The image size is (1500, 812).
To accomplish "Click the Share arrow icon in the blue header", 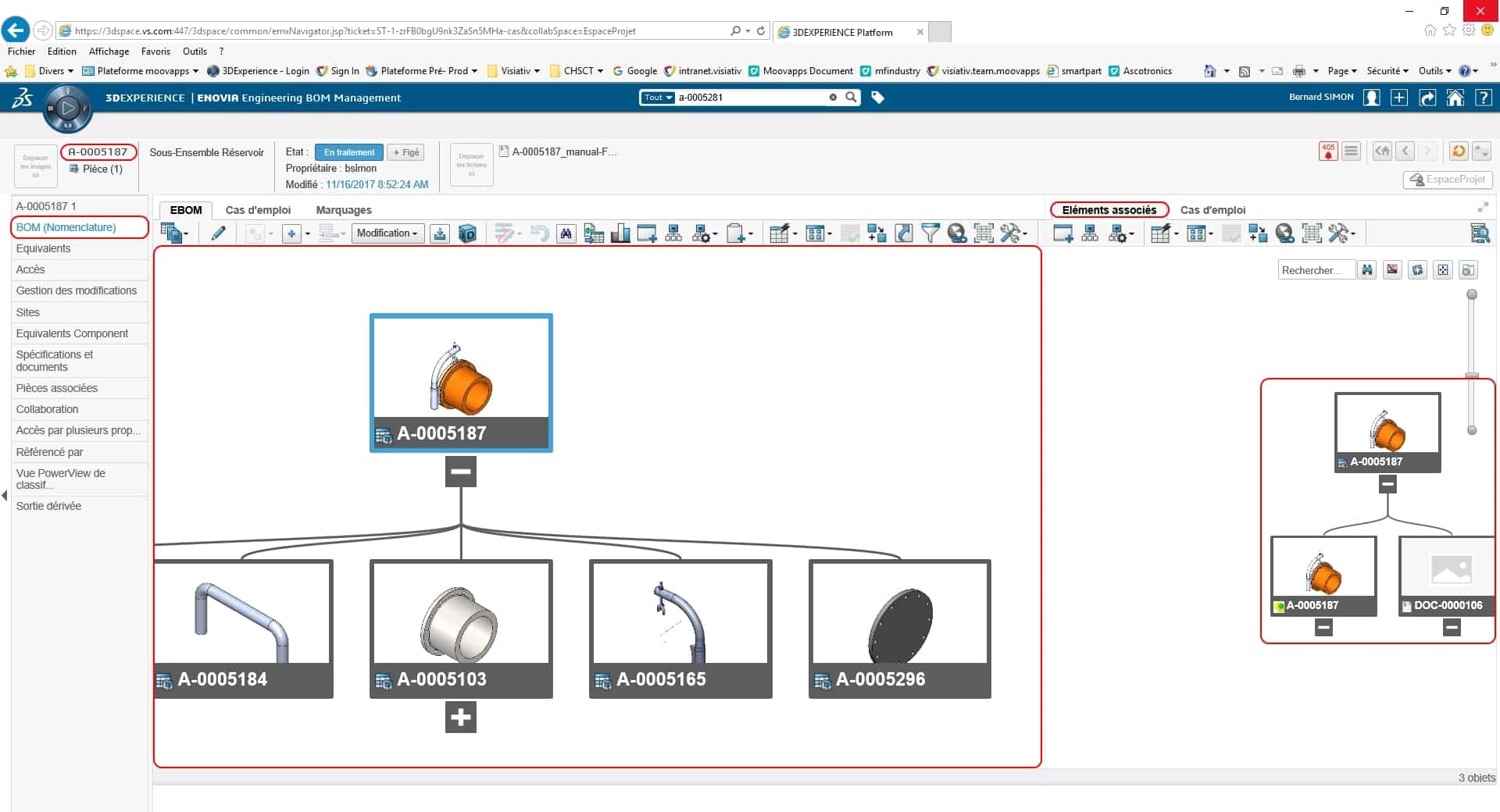I will click(1427, 98).
